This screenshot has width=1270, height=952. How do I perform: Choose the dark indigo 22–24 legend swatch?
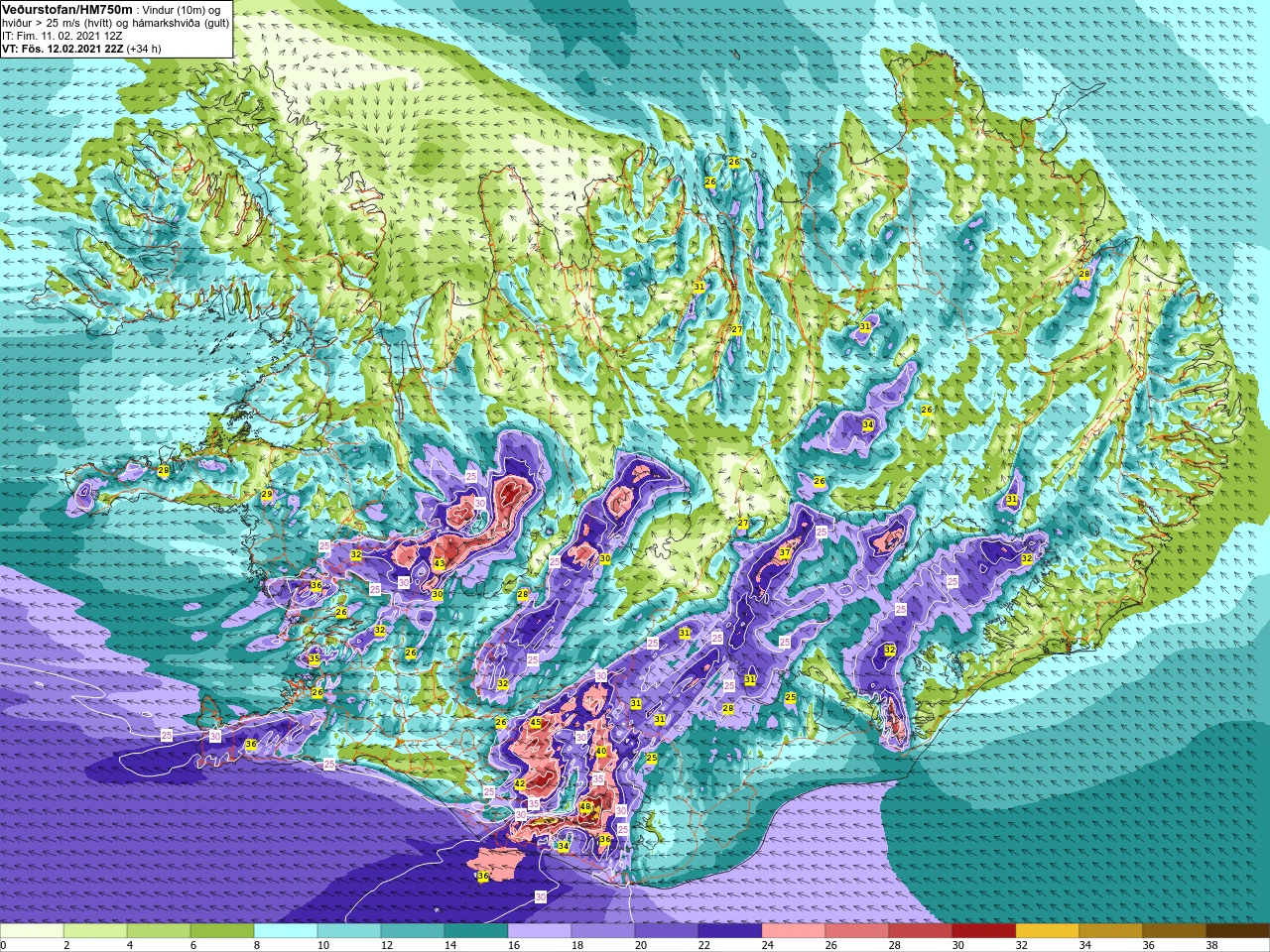[x=730, y=931]
